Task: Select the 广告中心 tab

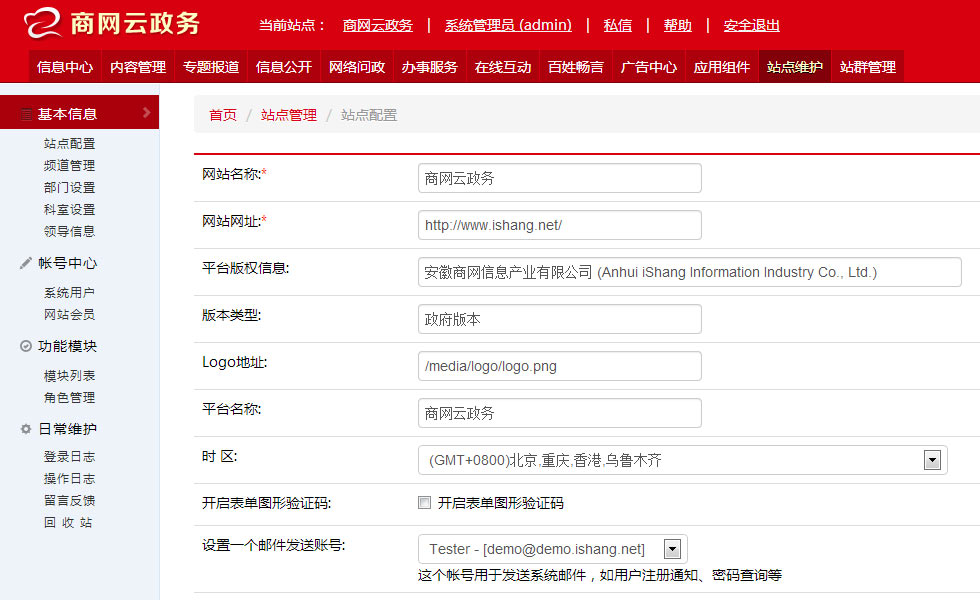Action: [649, 67]
